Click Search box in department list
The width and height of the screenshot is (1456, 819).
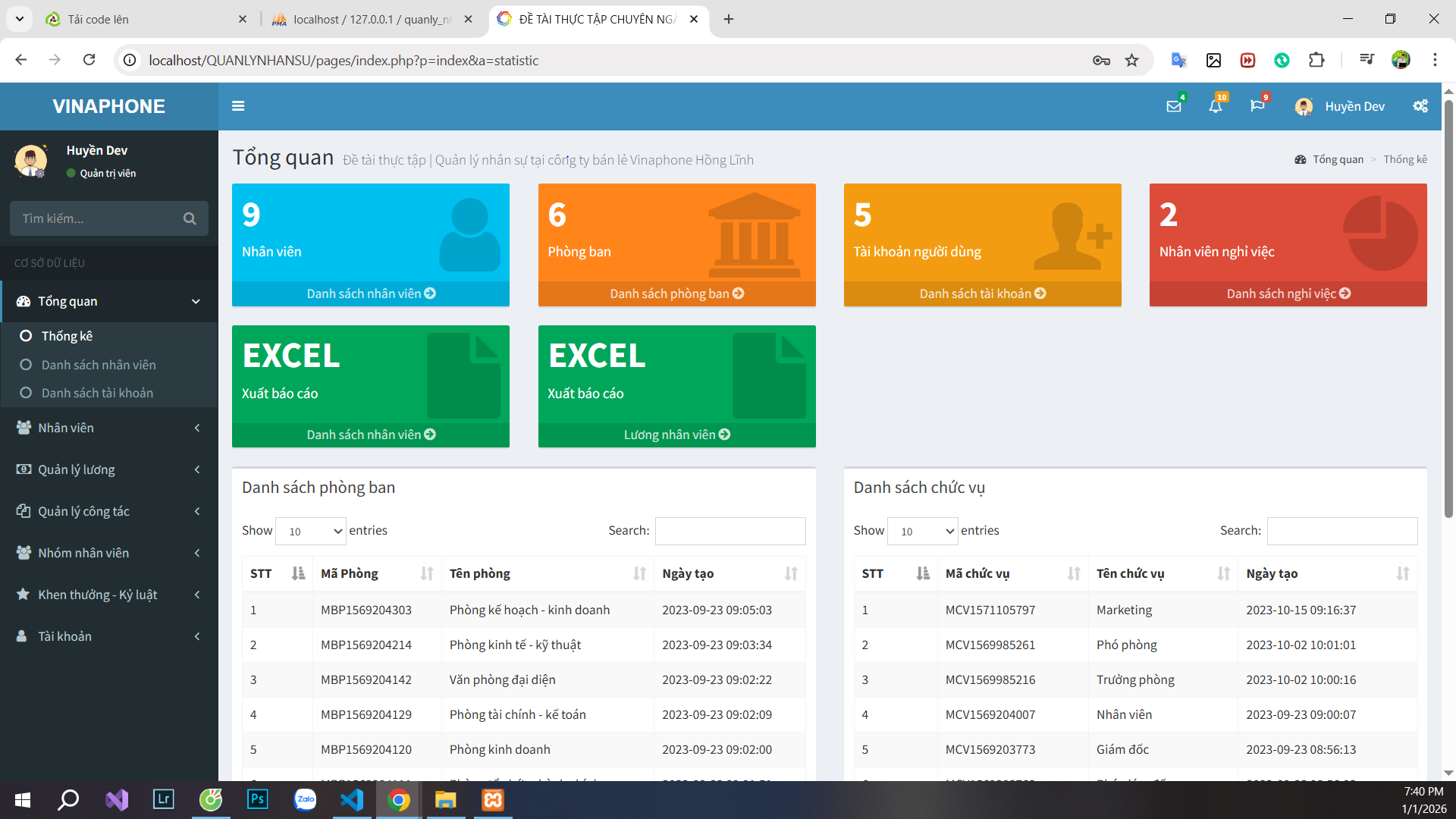pyautogui.click(x=730, y=531)
